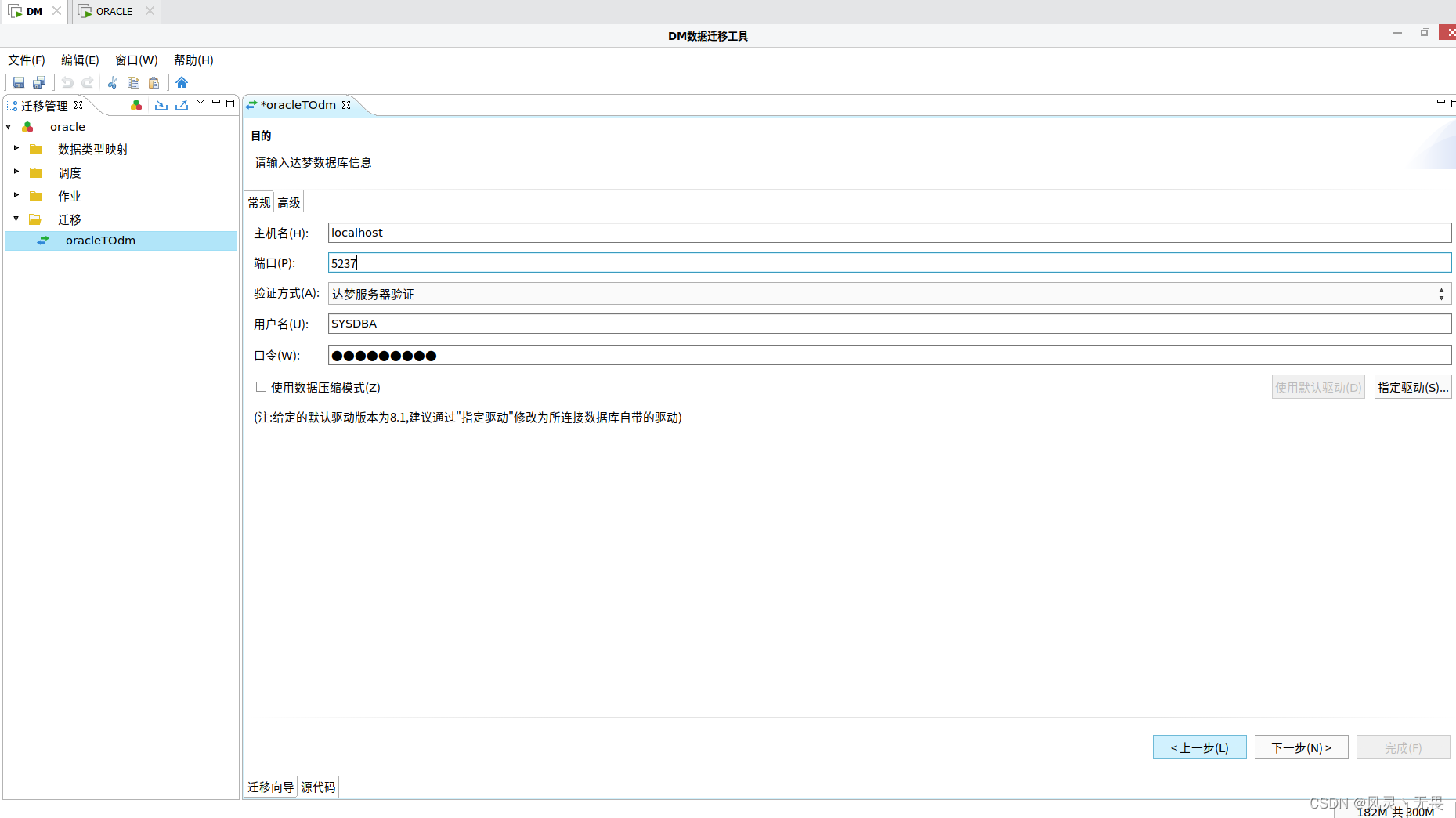The width and height of the screenshot is (1456, 818).
Task: Click the 调度 folder icon
Action: click(x=36, y=173)
